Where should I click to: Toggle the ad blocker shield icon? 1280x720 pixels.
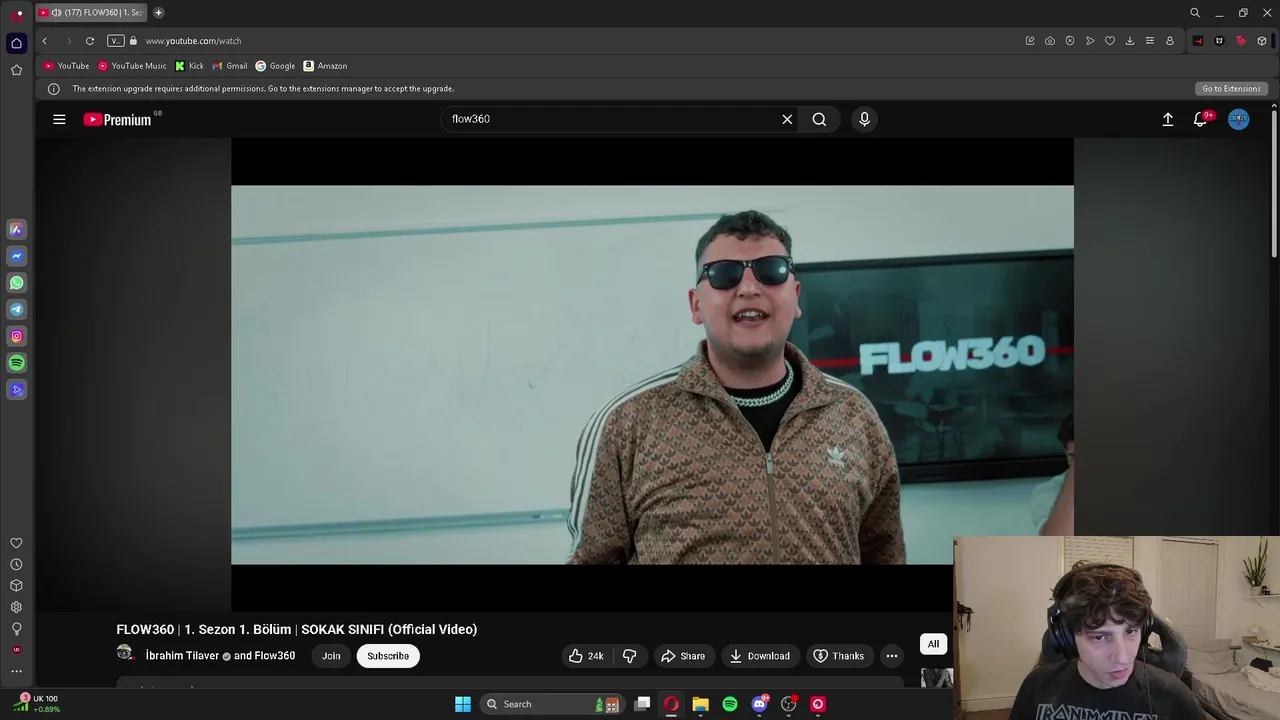[1070, 41]
